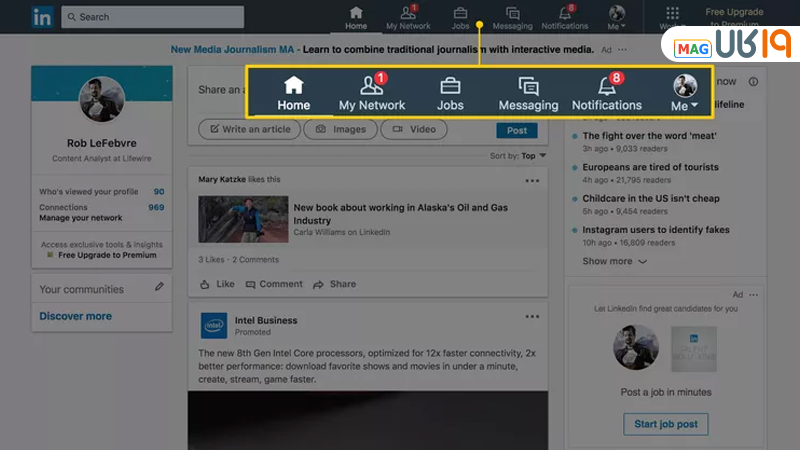Click into the Search input field
This screenshot has width=800, height=450.
[152, 17]
